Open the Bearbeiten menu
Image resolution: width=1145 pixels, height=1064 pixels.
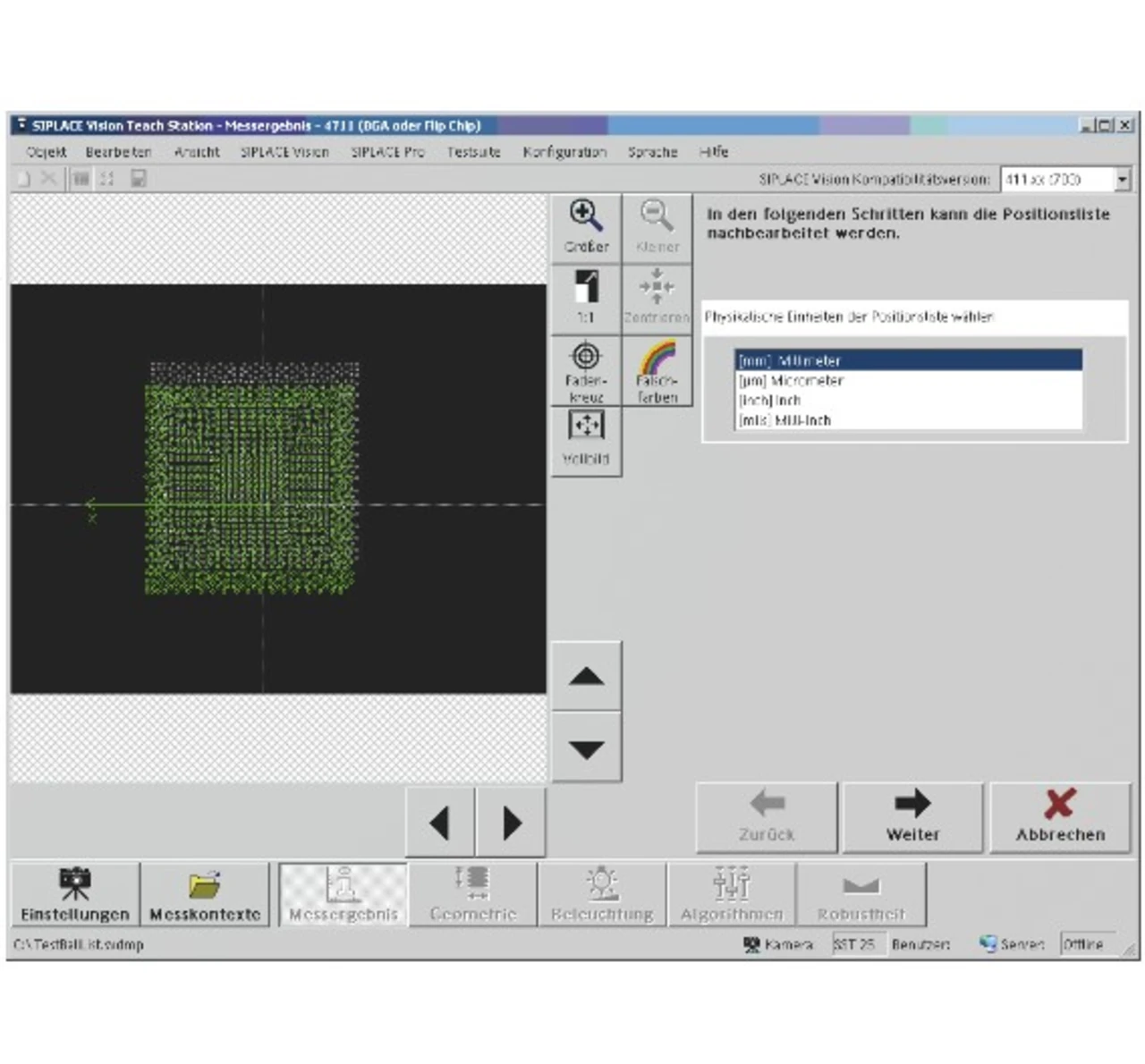[x=118, y=152]
